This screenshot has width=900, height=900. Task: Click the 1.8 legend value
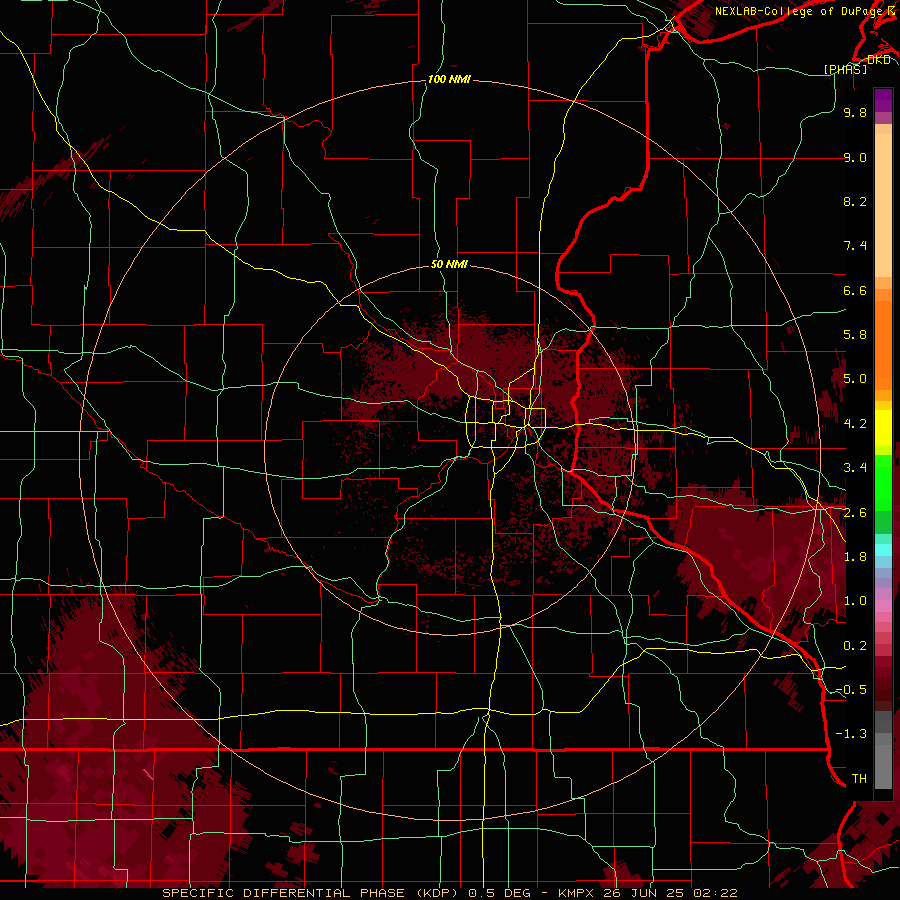click(x=855, y=557)
